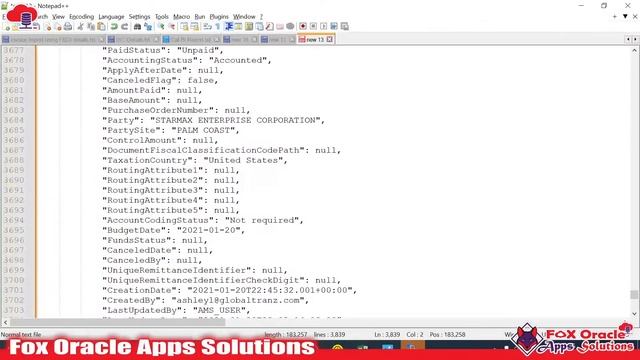Click the "CreatedBy" ashleyl@globaltranz.com line
This screenshot has width=640, height=360.
[206, 300]
